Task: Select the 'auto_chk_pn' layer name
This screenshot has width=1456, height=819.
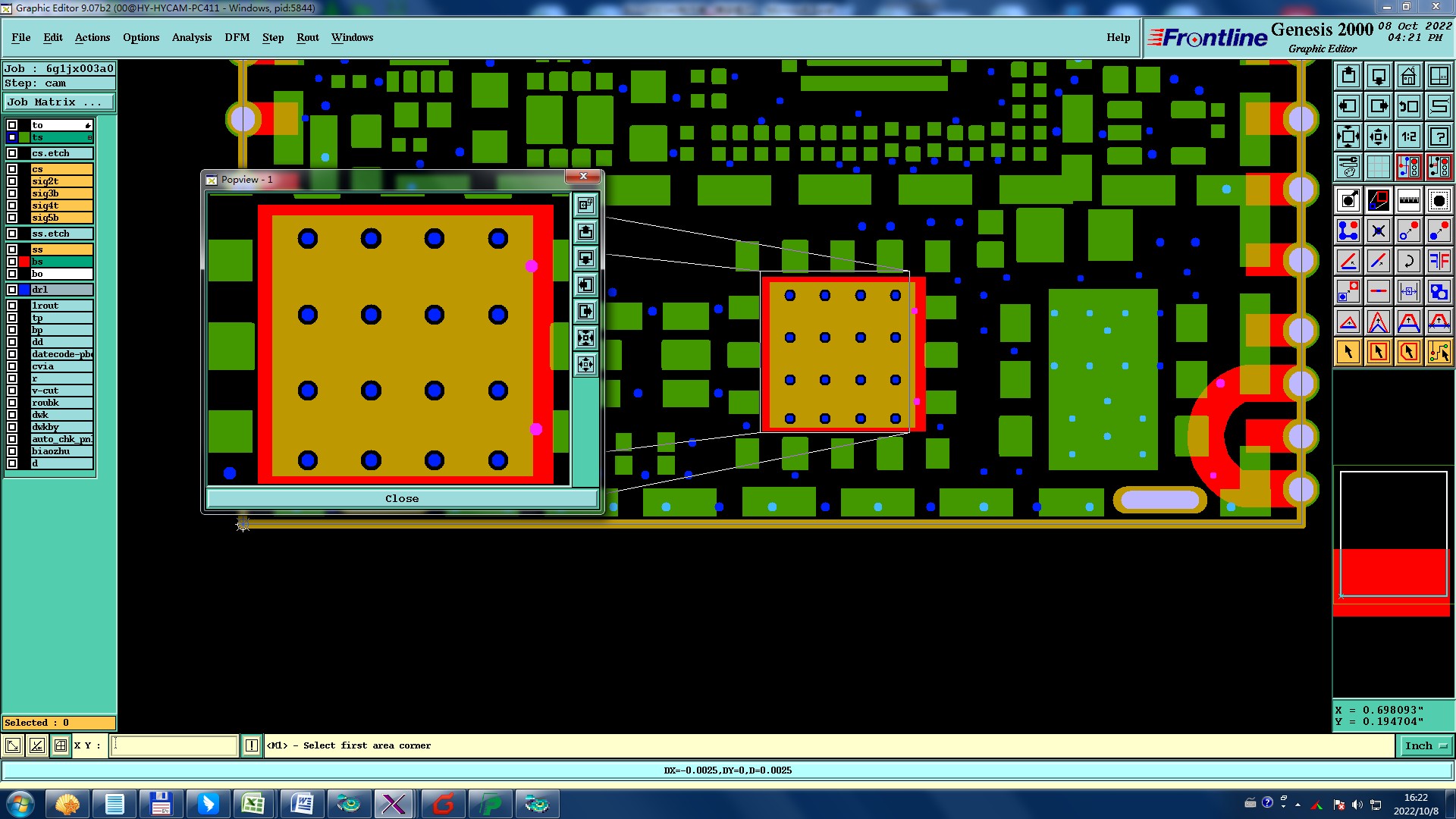Action: tap(61, 439)
